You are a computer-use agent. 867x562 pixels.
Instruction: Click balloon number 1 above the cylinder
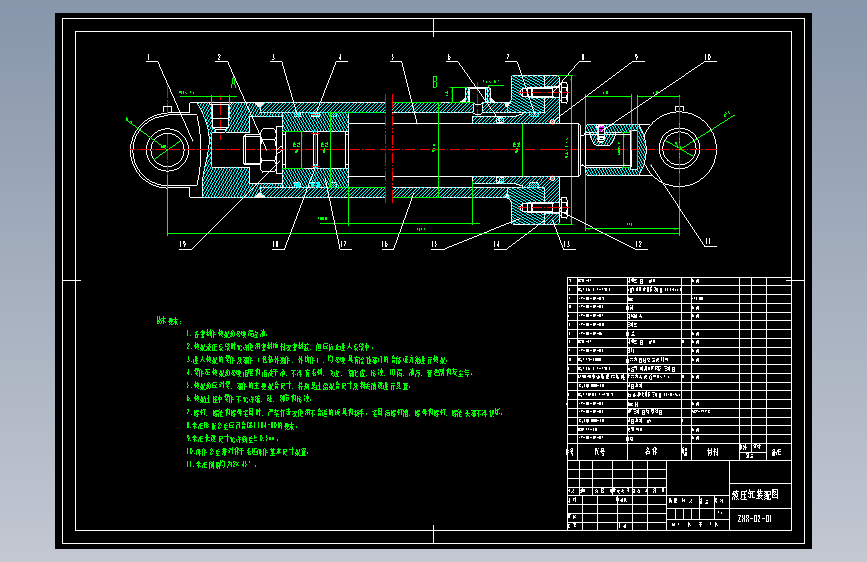tap(148, 57)
